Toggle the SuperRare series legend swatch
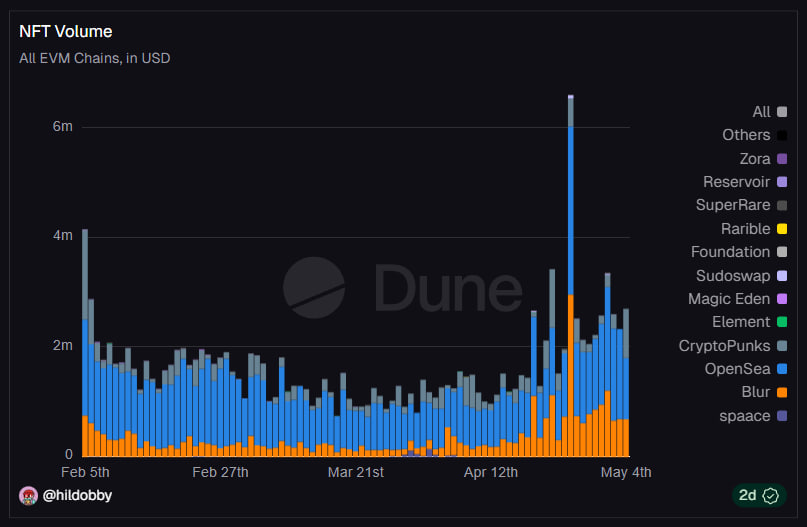Viewport: 807px width, 527px height. (x=782, y=205)
